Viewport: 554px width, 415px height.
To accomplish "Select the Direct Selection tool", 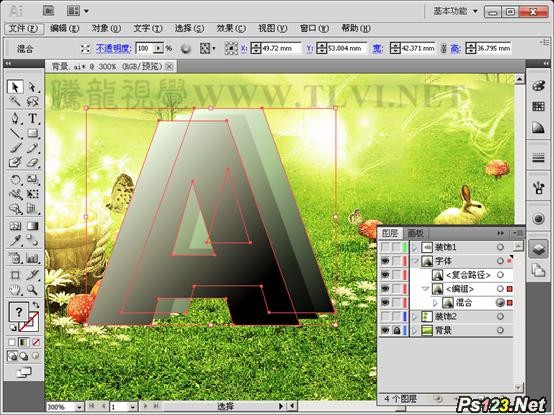I will (32, 87).
